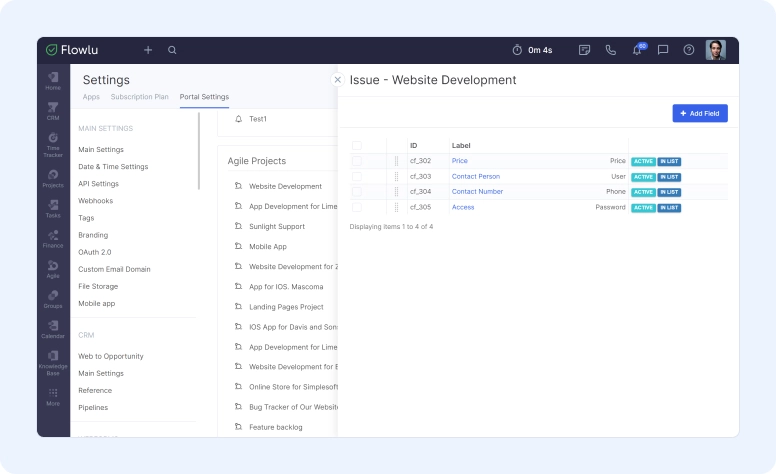This screenshot has height=474, width=776.
Task: Open Time Tracker in sidebar
Action: pos(53,145)
